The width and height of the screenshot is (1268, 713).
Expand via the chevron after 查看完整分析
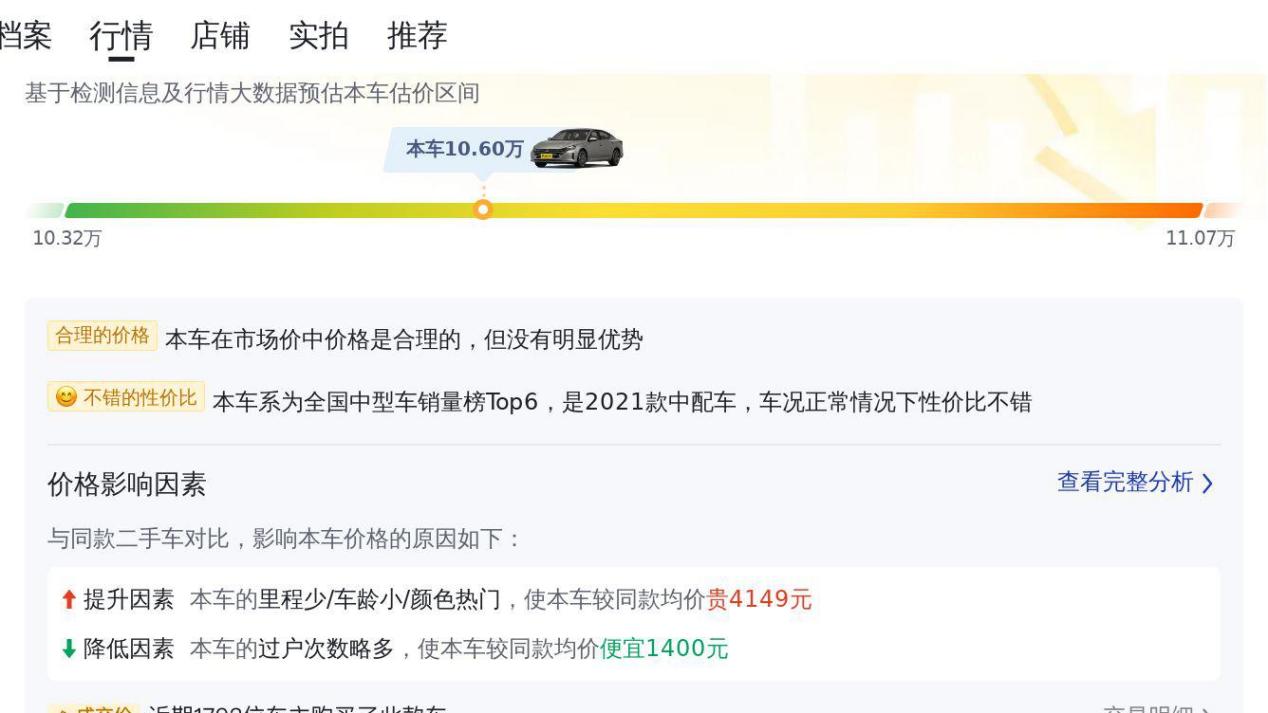(1207, 484)
